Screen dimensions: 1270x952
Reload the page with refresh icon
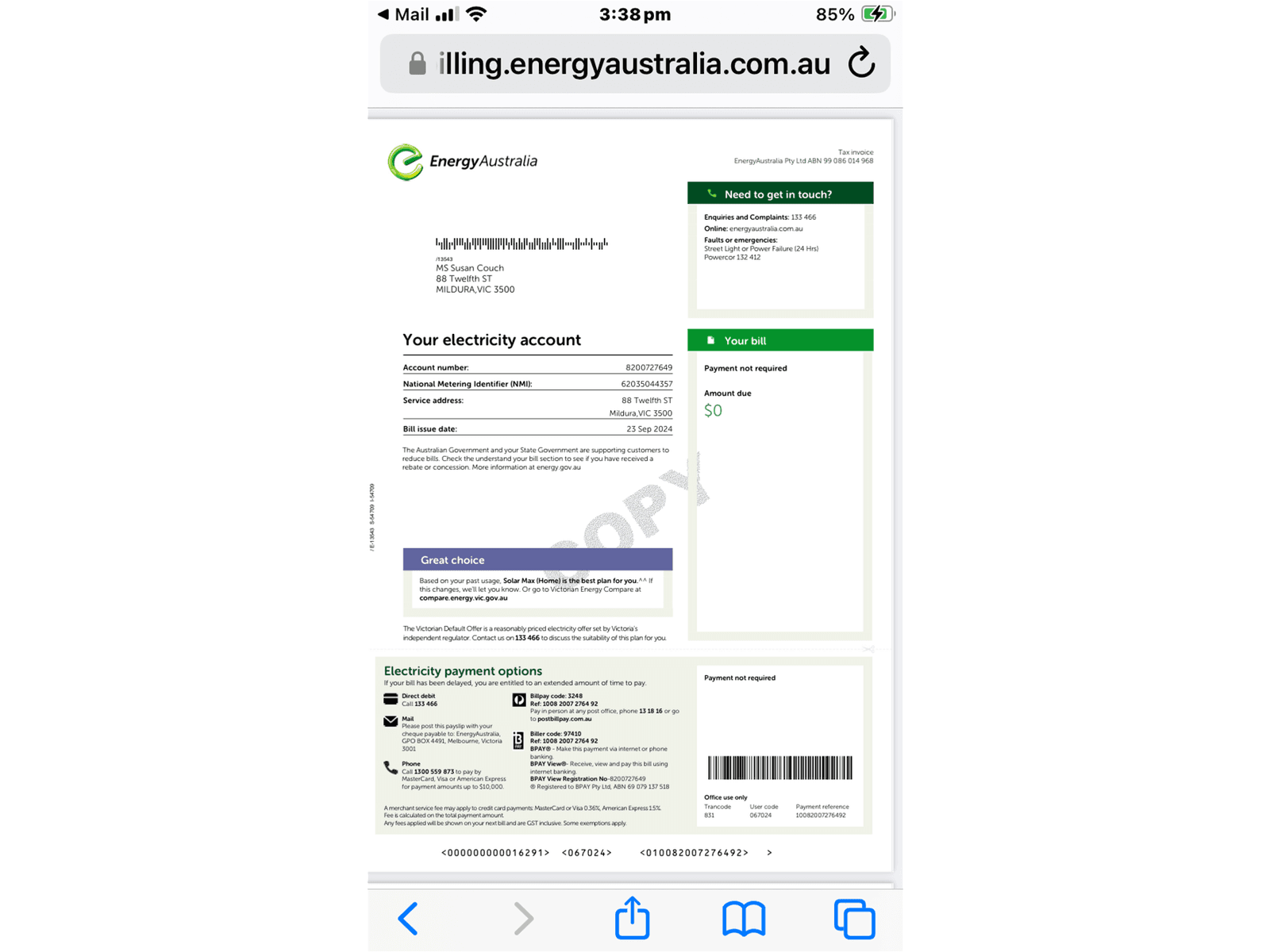[861, 63]
